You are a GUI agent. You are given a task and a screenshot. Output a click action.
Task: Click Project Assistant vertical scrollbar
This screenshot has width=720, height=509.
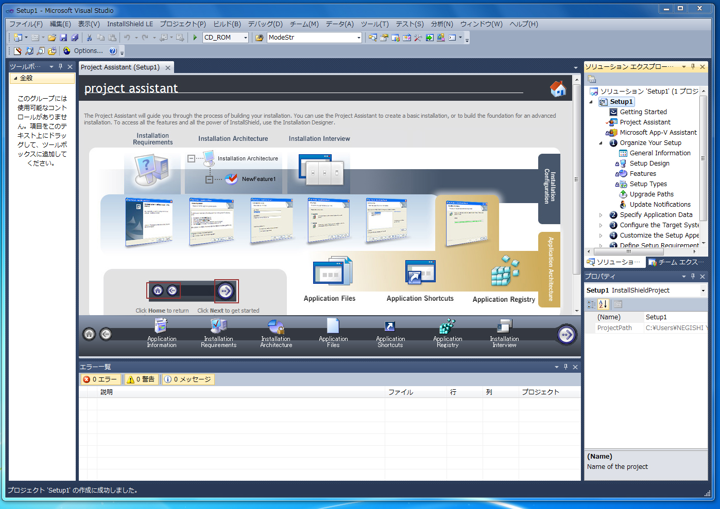576,179
